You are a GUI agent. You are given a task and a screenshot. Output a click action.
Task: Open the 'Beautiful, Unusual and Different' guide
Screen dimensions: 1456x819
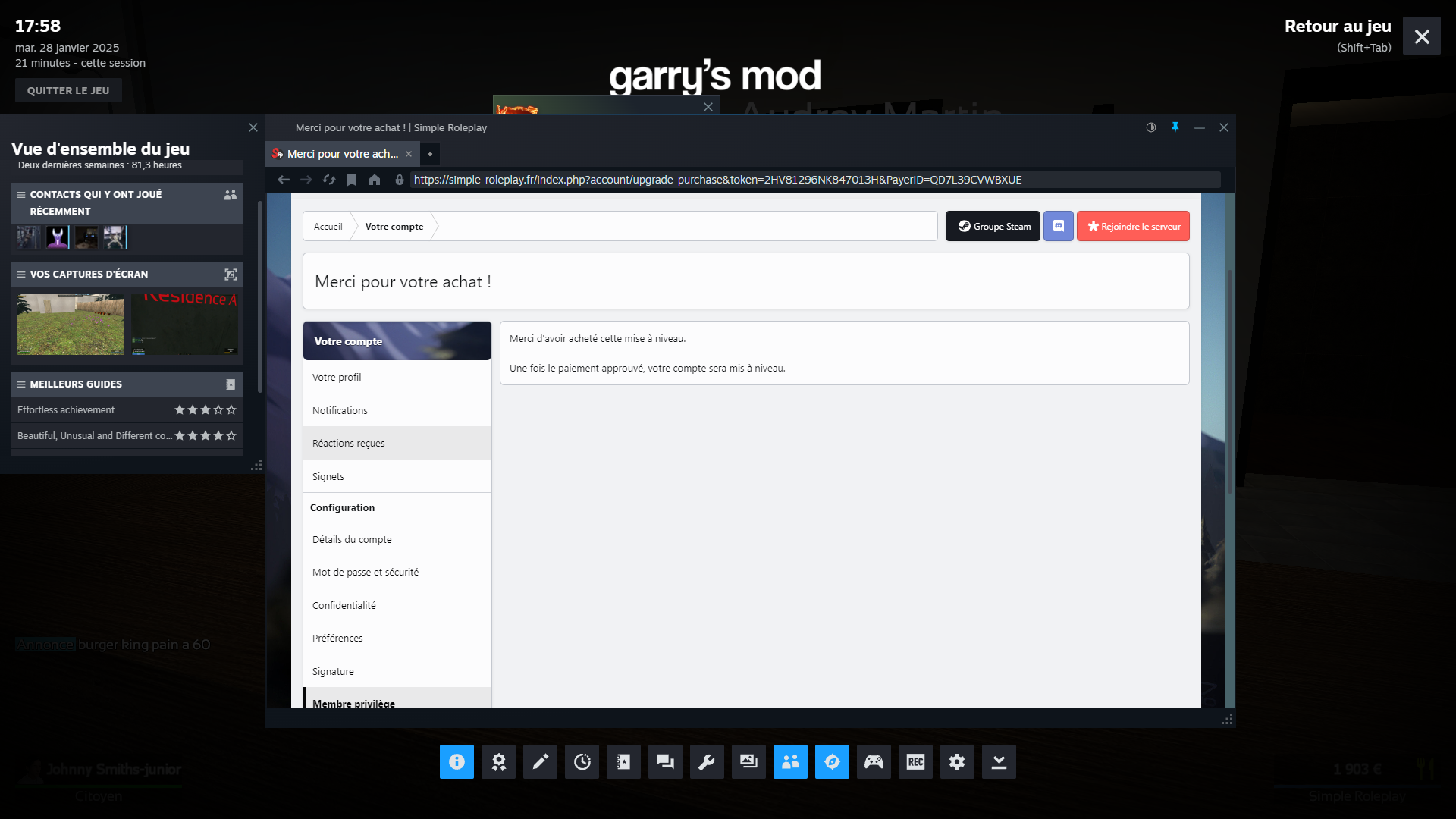click(127, 435)
